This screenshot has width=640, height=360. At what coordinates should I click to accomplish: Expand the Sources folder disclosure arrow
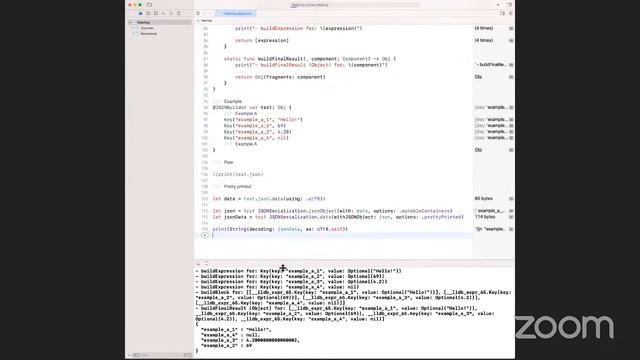click(x=133, y=28)
